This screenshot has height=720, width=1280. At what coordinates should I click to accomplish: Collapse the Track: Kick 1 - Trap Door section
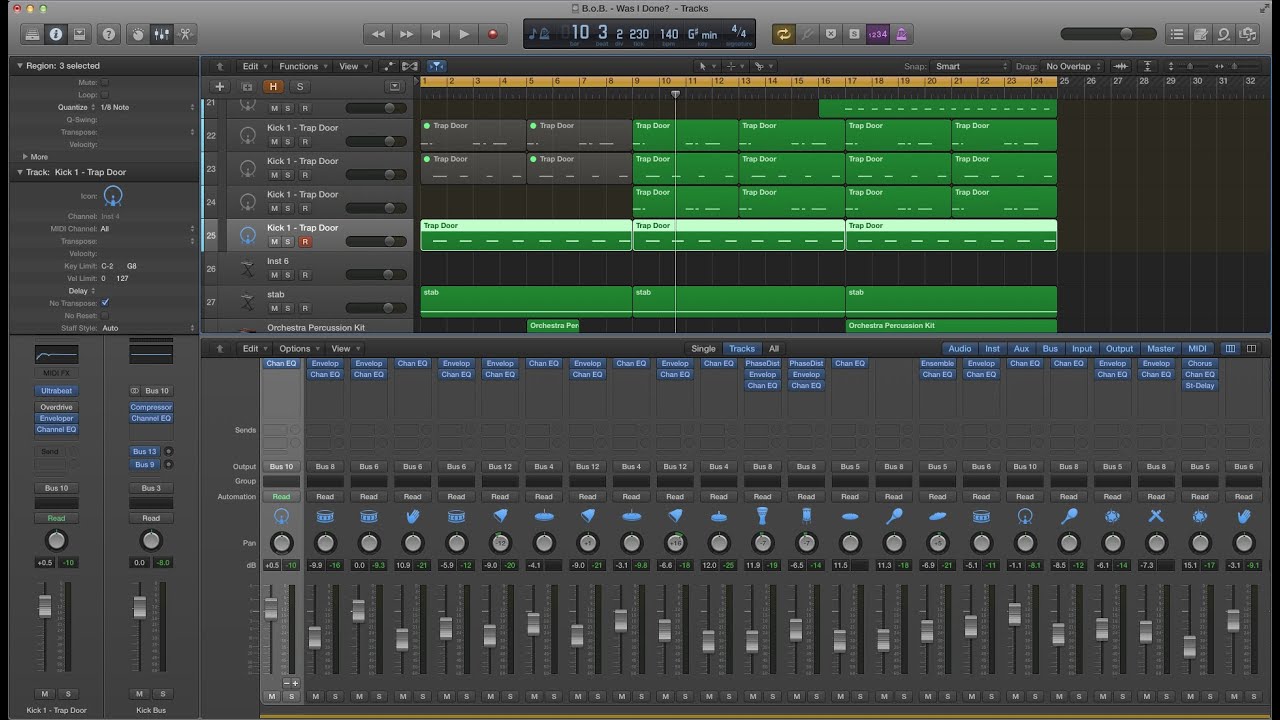[19, 172]
